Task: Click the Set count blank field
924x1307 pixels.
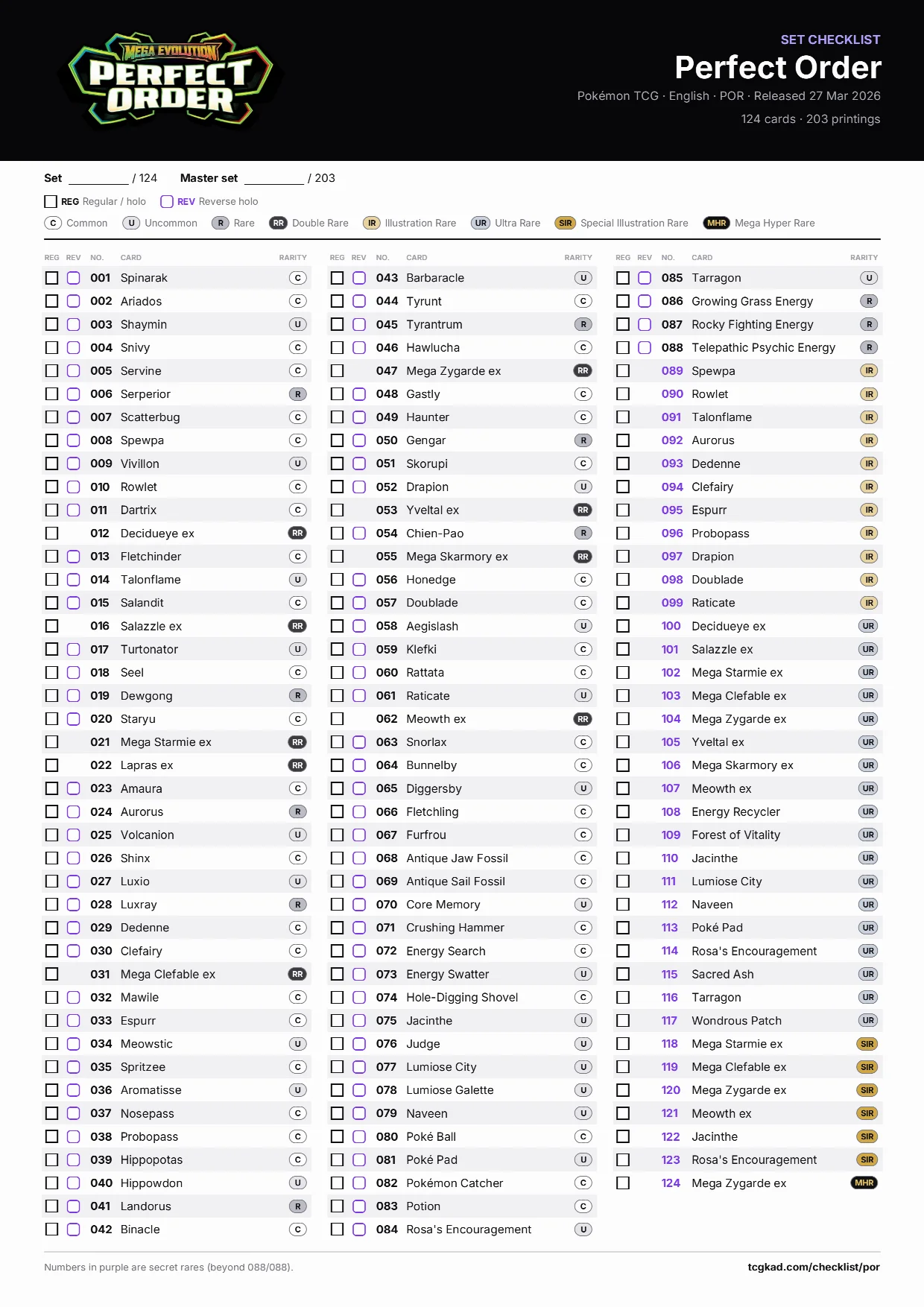Action: 98,178
